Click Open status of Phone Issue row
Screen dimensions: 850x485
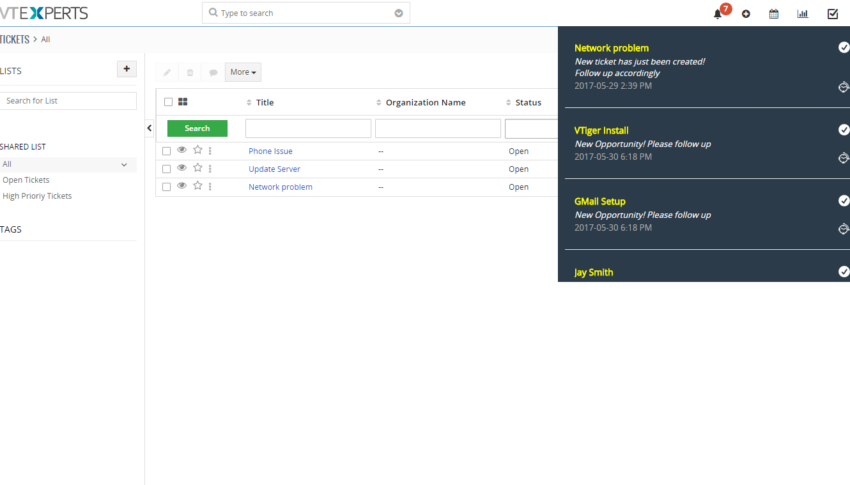pos(518,151)
